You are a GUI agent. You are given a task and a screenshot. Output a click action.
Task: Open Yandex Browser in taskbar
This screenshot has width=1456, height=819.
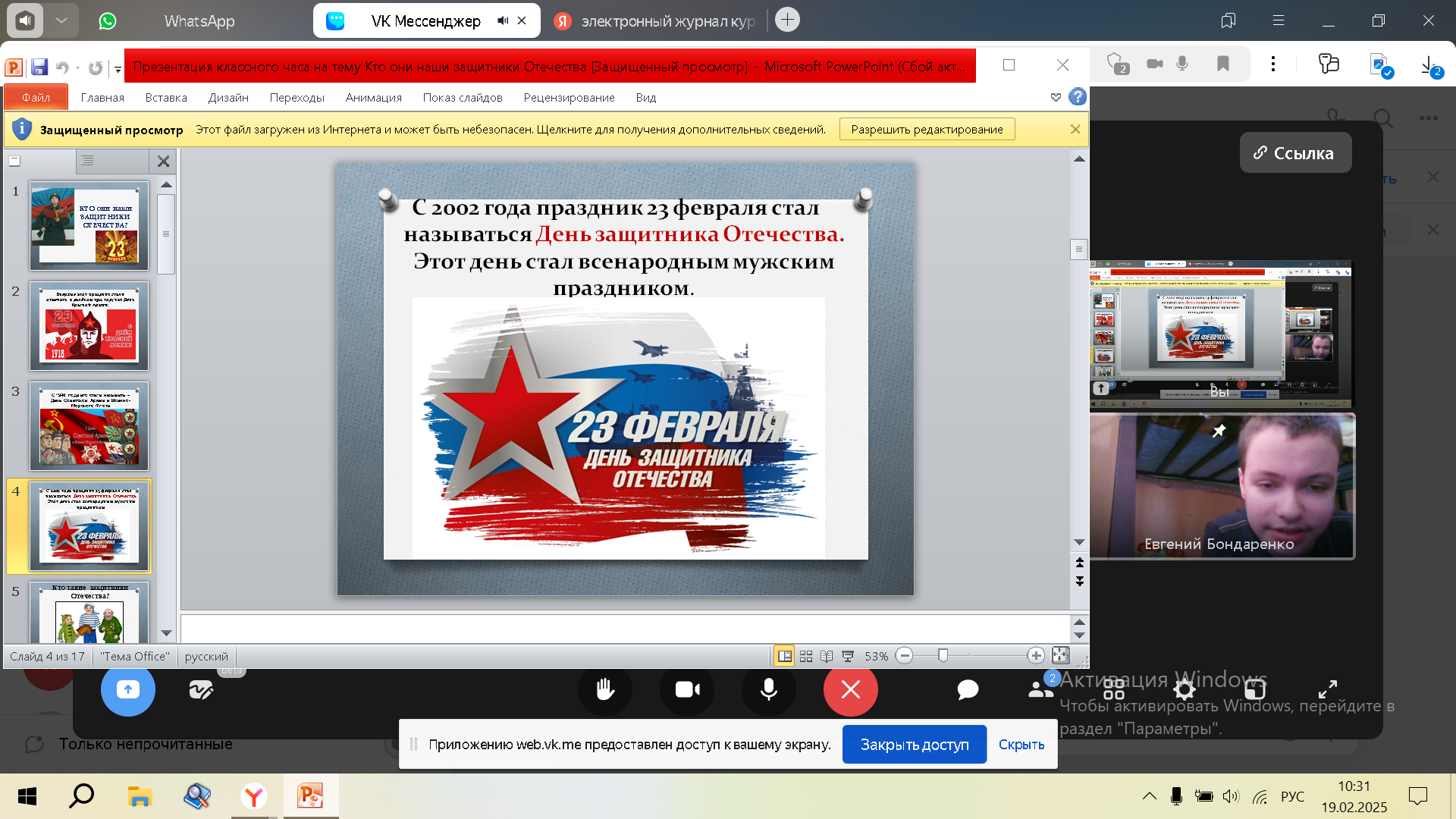point(253,796)
